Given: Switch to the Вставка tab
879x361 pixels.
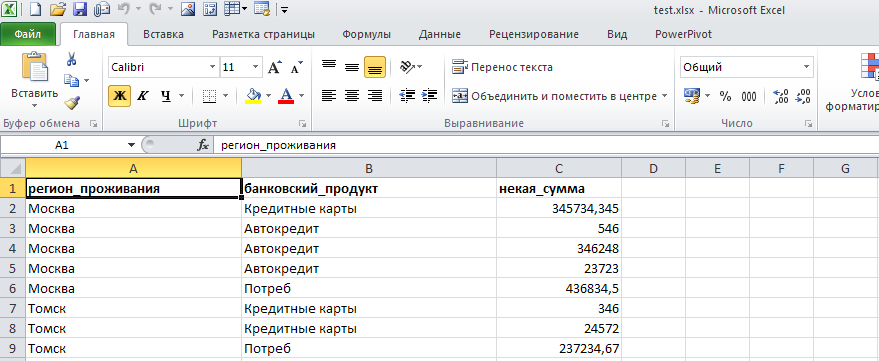Looking at the screenshot, I should point(163,34).
